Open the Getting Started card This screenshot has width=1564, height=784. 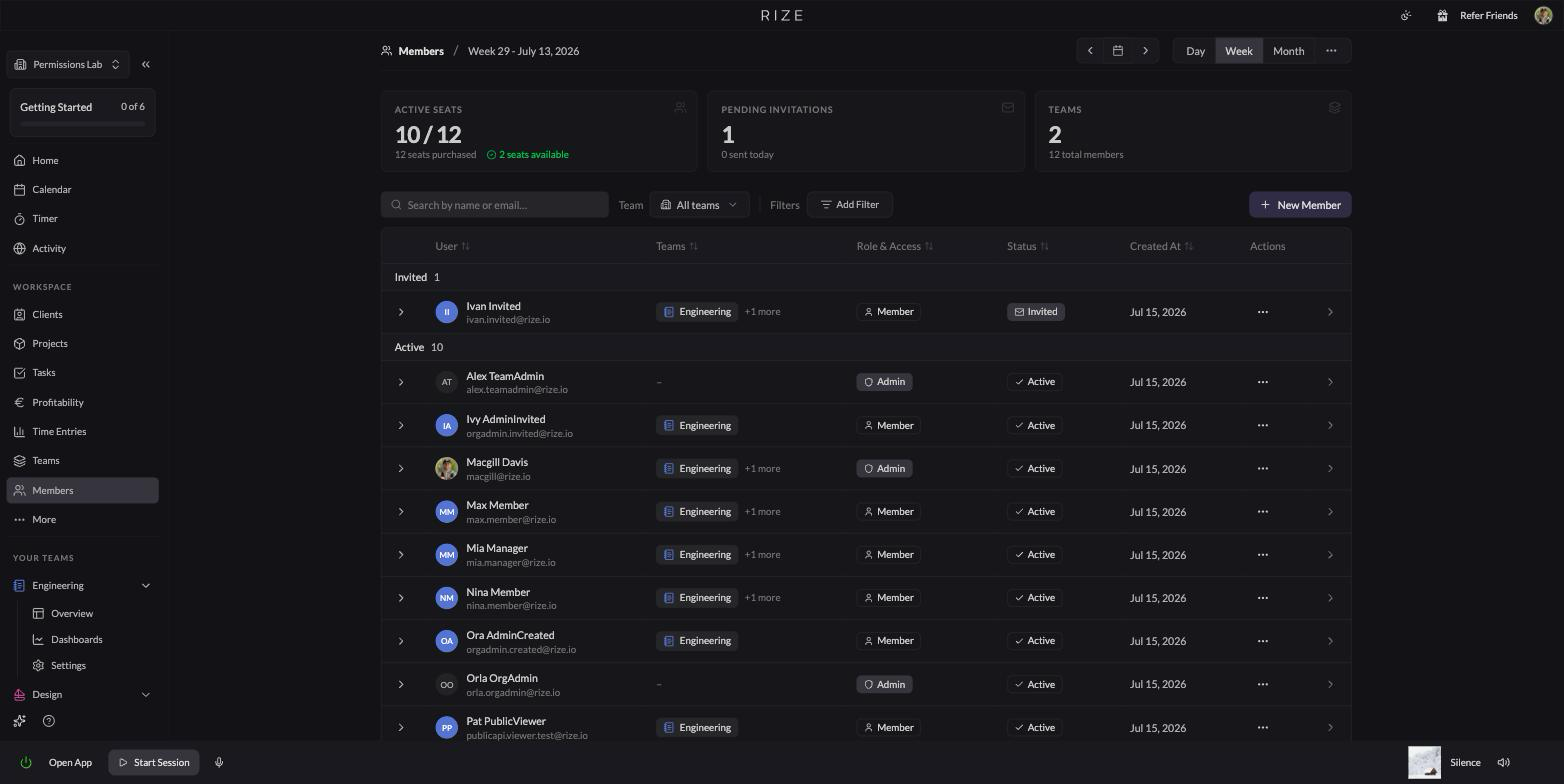(82, 111)
